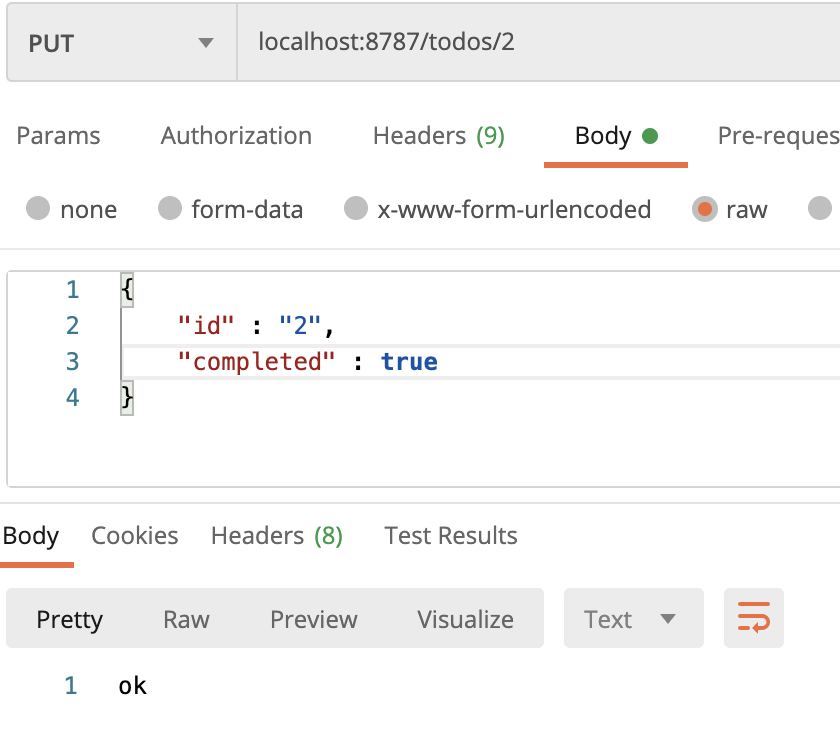Click the opening brace on line 1
Screen dimensions: 840x750
pyautogui.click(x=127, y=290)
